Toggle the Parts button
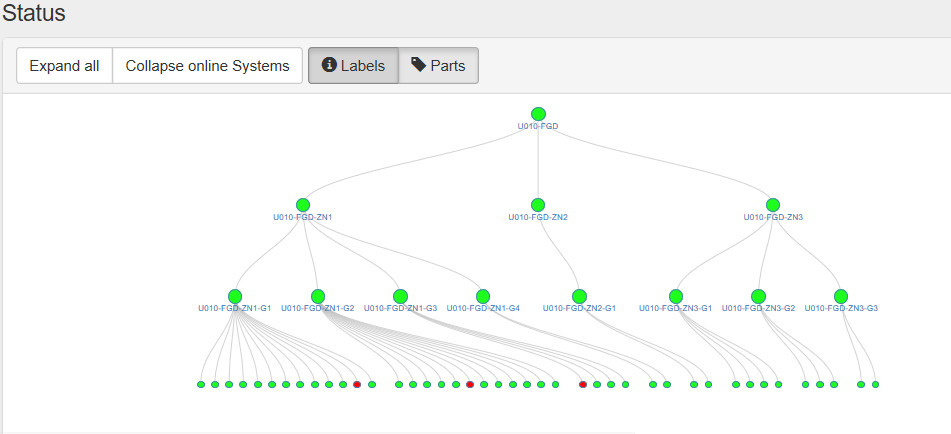This screenshot has height=434, width=951. [438, 66]
